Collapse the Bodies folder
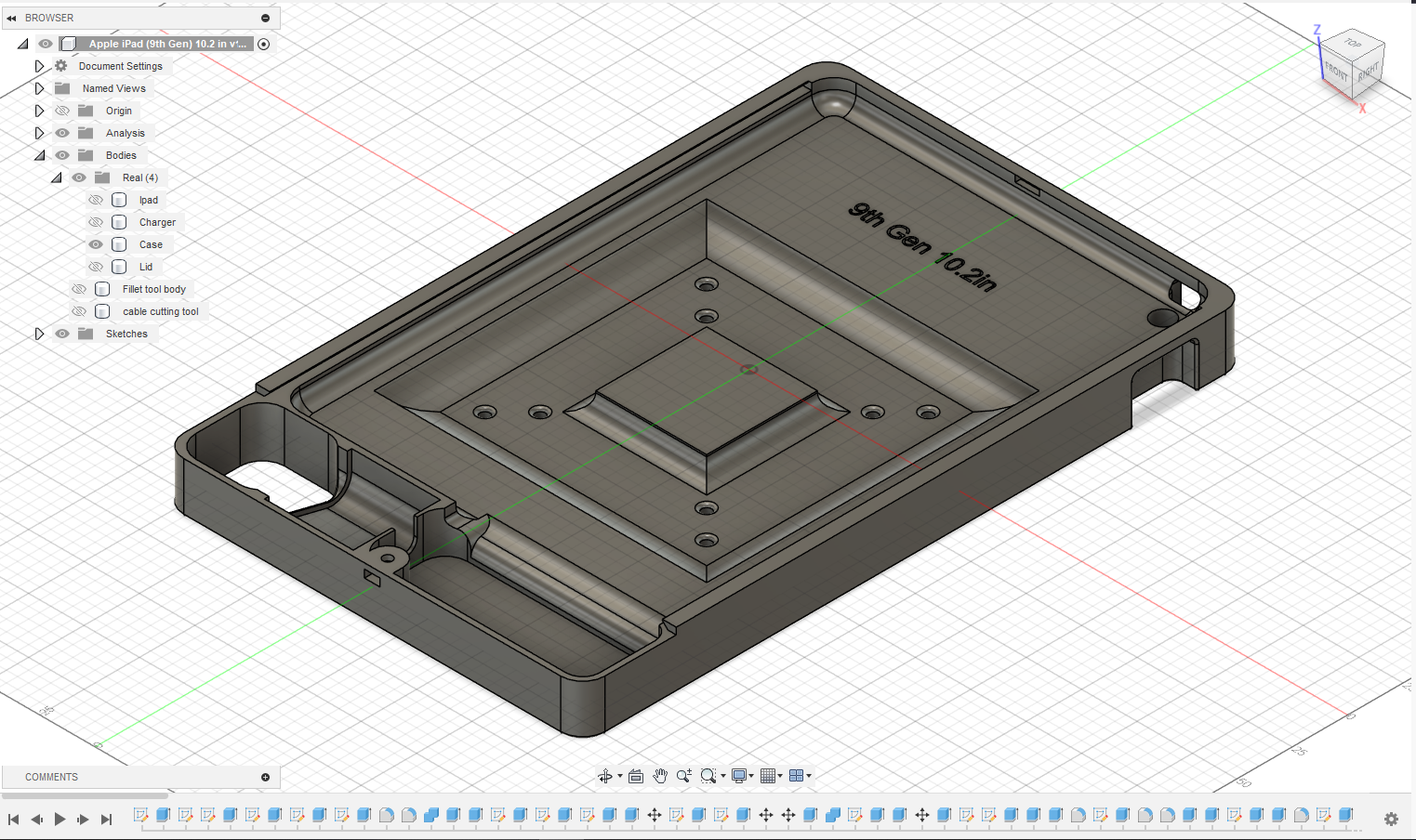This screenshot has width=1416, height=840. (x=39, y=155)
